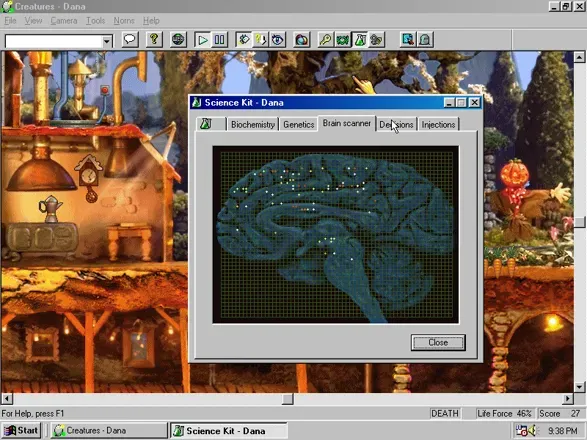The height and width of the screenshot is (440, 587).
Task: Switch to the Decisions tab
Action: 396,124
